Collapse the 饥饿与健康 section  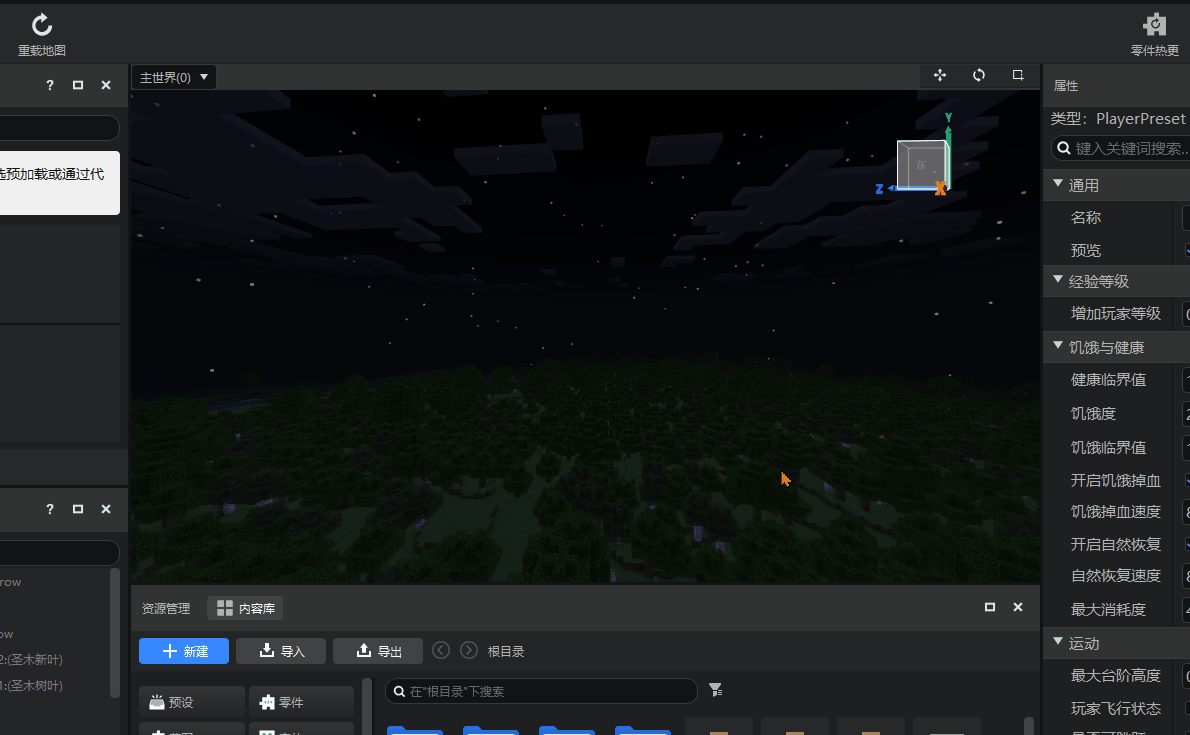[1058, 345]
